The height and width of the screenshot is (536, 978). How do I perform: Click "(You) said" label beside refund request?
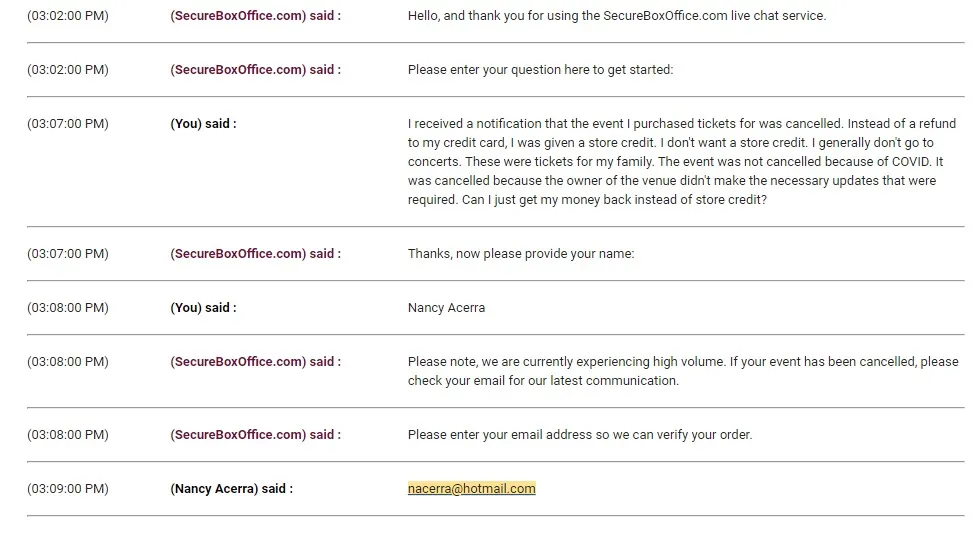tap(203, 124)
